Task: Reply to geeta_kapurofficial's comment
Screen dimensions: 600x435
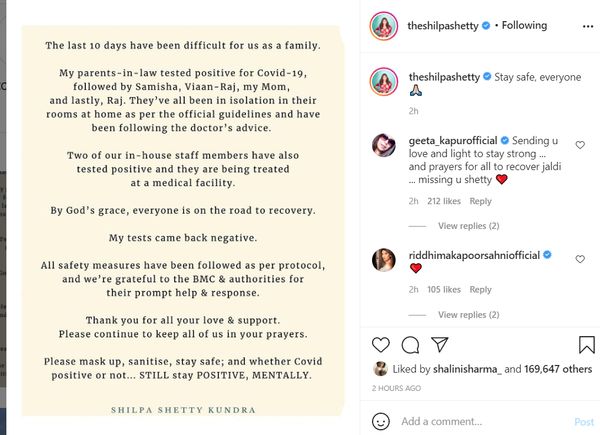Action: click(480, 201)
